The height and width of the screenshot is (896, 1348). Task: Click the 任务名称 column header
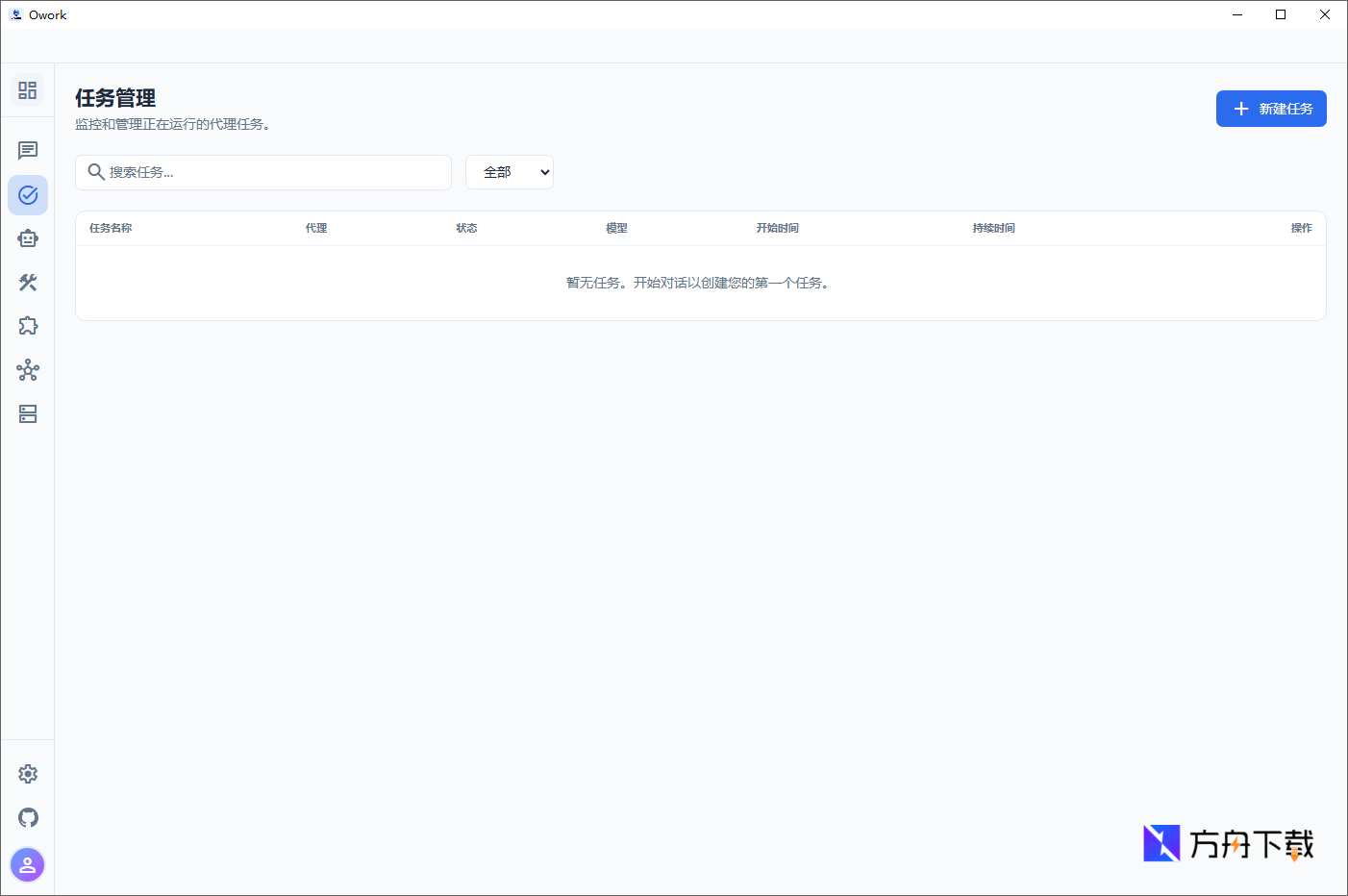111,229
